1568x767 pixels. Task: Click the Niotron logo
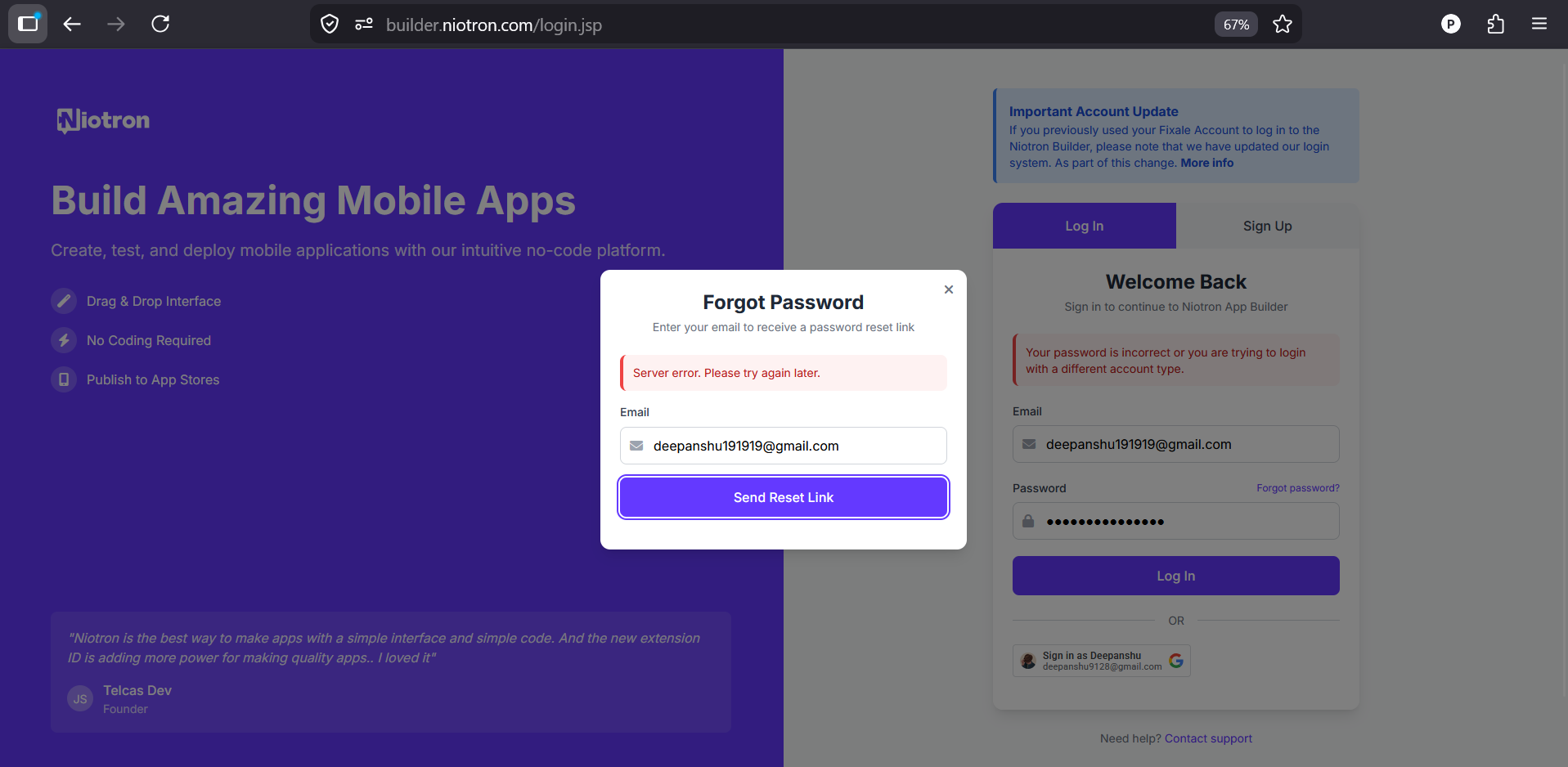tap(103, 120)
